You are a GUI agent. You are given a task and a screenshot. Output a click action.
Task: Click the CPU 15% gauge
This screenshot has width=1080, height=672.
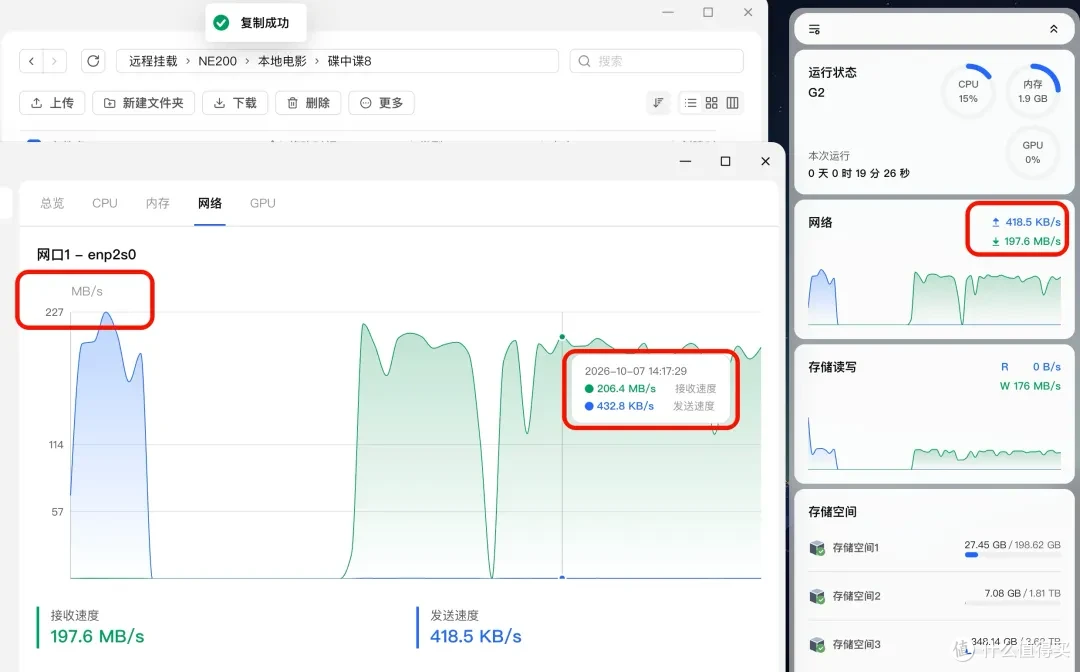click(x=968, y=91)
